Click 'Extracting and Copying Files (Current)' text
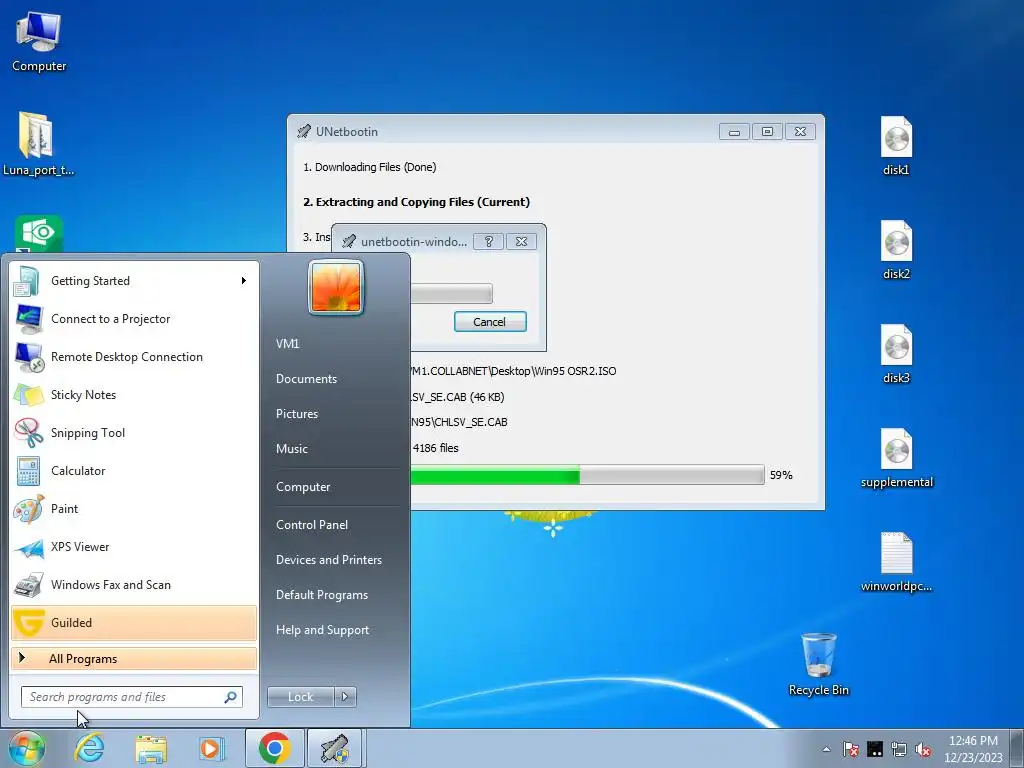The height and width of the screenshot is (768, 1024). (416, 202)
